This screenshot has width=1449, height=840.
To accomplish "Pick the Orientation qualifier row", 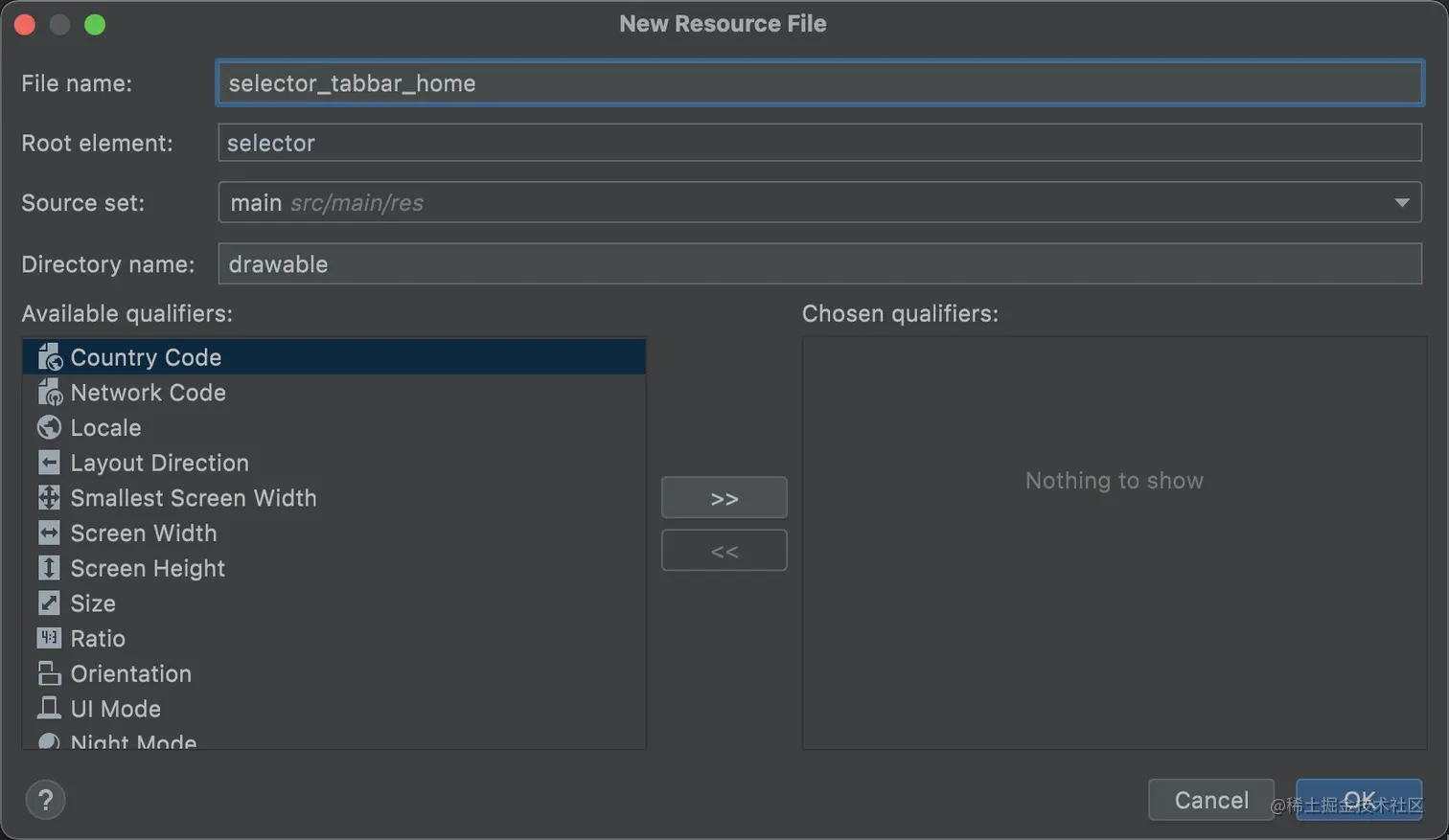I will (x=334, y=673).
